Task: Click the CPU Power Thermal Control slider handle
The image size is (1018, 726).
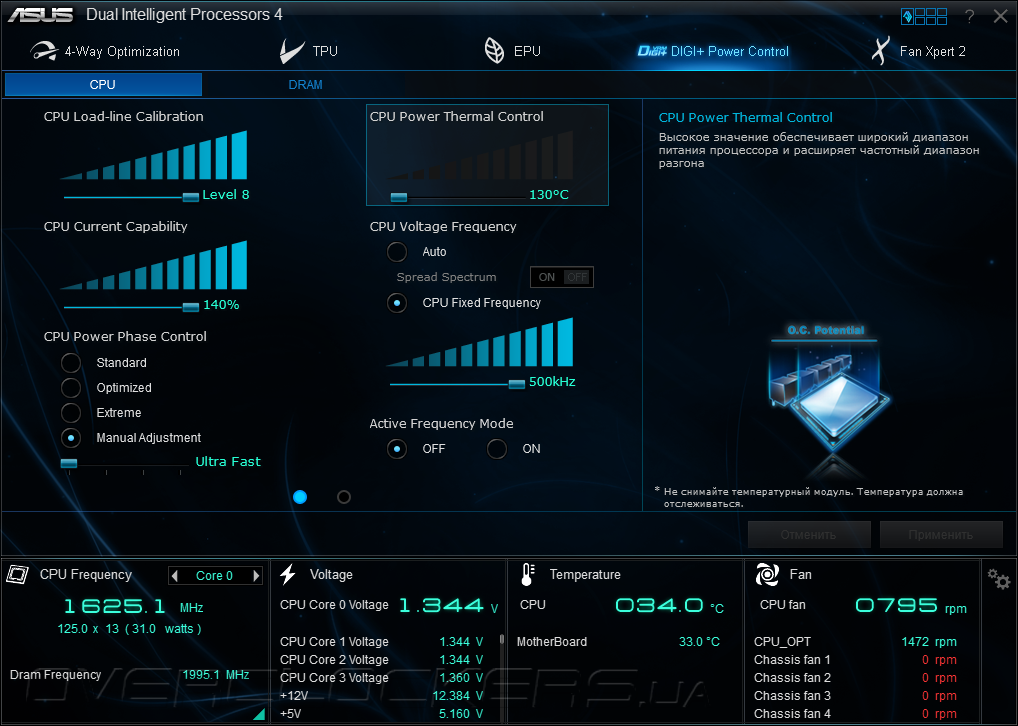Action: pyautogui.click(x=399, y=197)
